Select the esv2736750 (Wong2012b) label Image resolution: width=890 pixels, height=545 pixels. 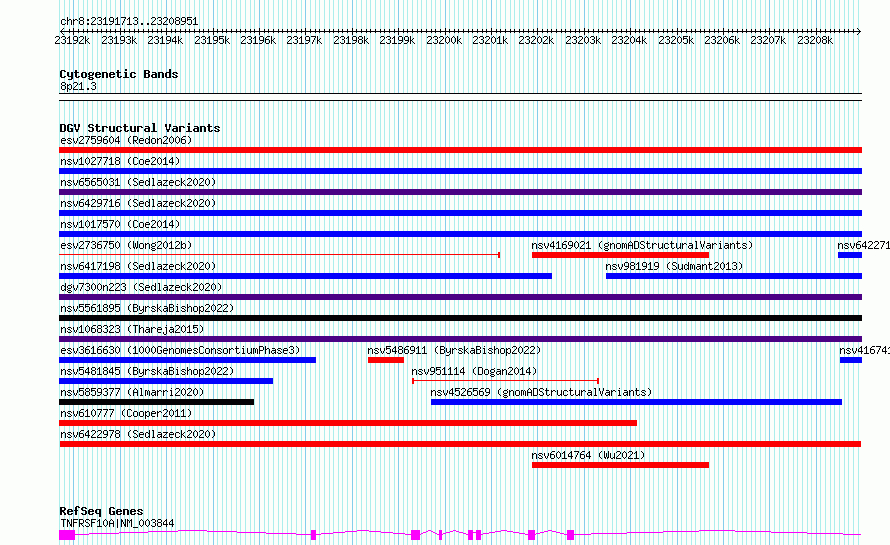tap(126, 245)
